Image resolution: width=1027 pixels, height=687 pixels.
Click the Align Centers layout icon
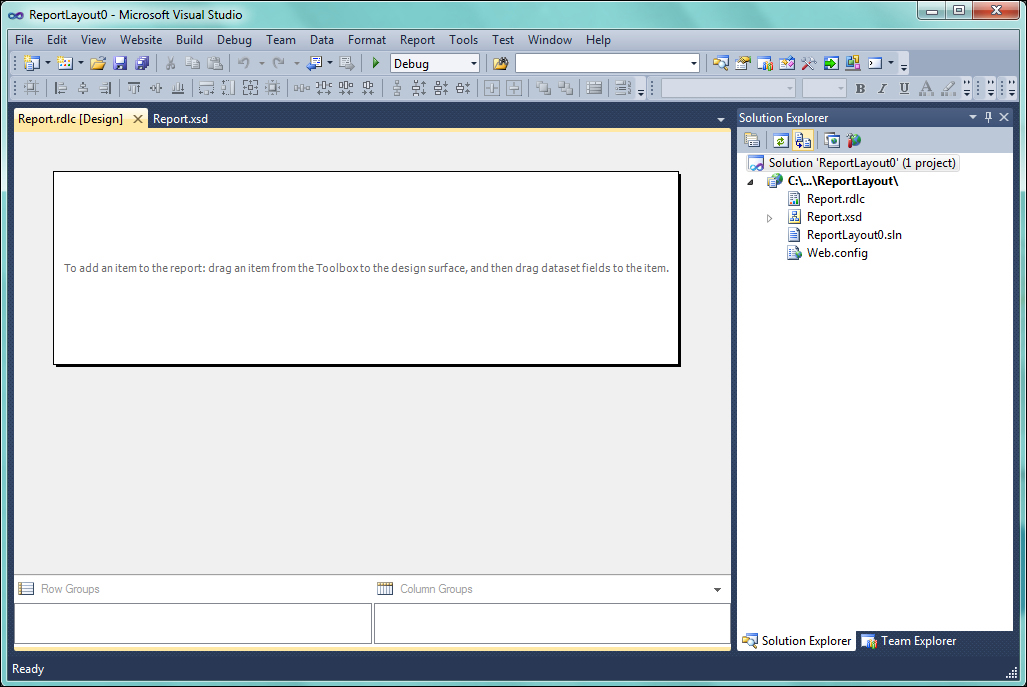(x=83, y=88)
